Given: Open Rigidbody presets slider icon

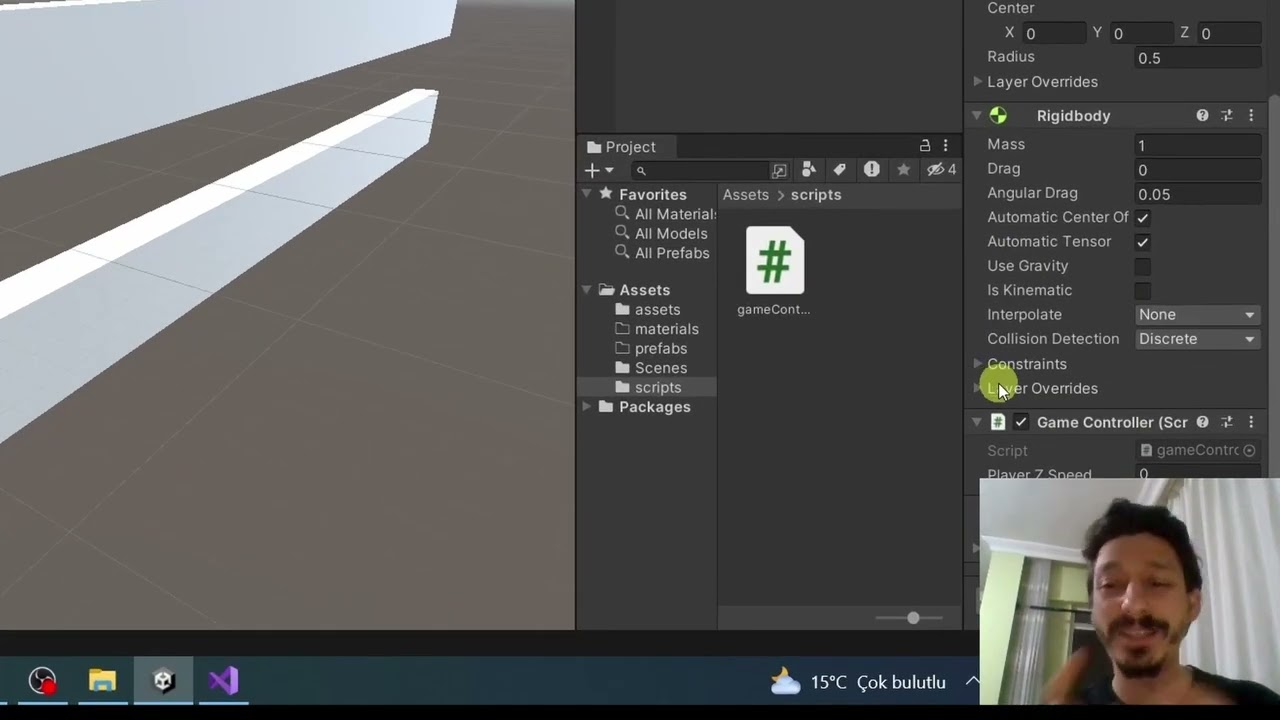Looking at the screenshot, I should (x=1227, y=116).
